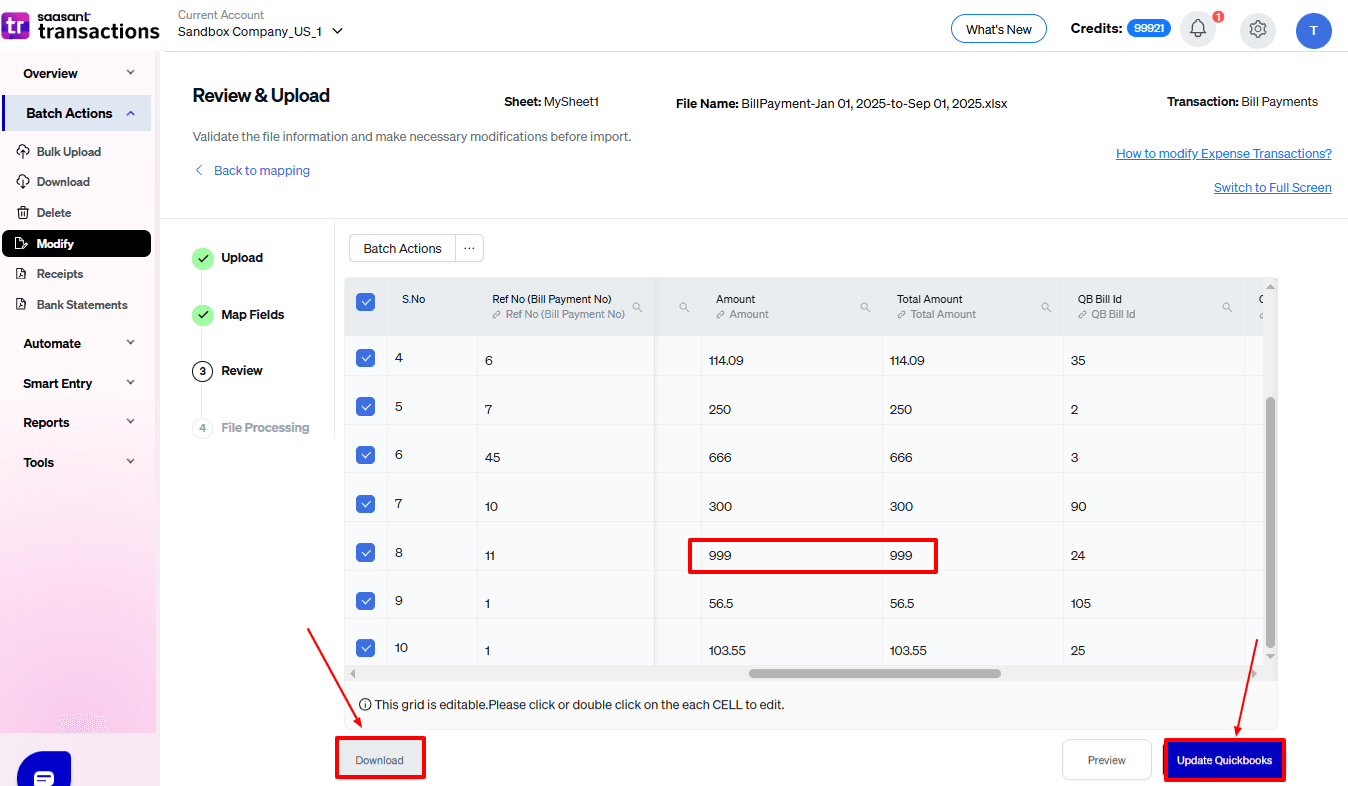The height and width of the screenshot is (786, 1348).
Task: Open the settings gear icon
Action: (1257, 31)
